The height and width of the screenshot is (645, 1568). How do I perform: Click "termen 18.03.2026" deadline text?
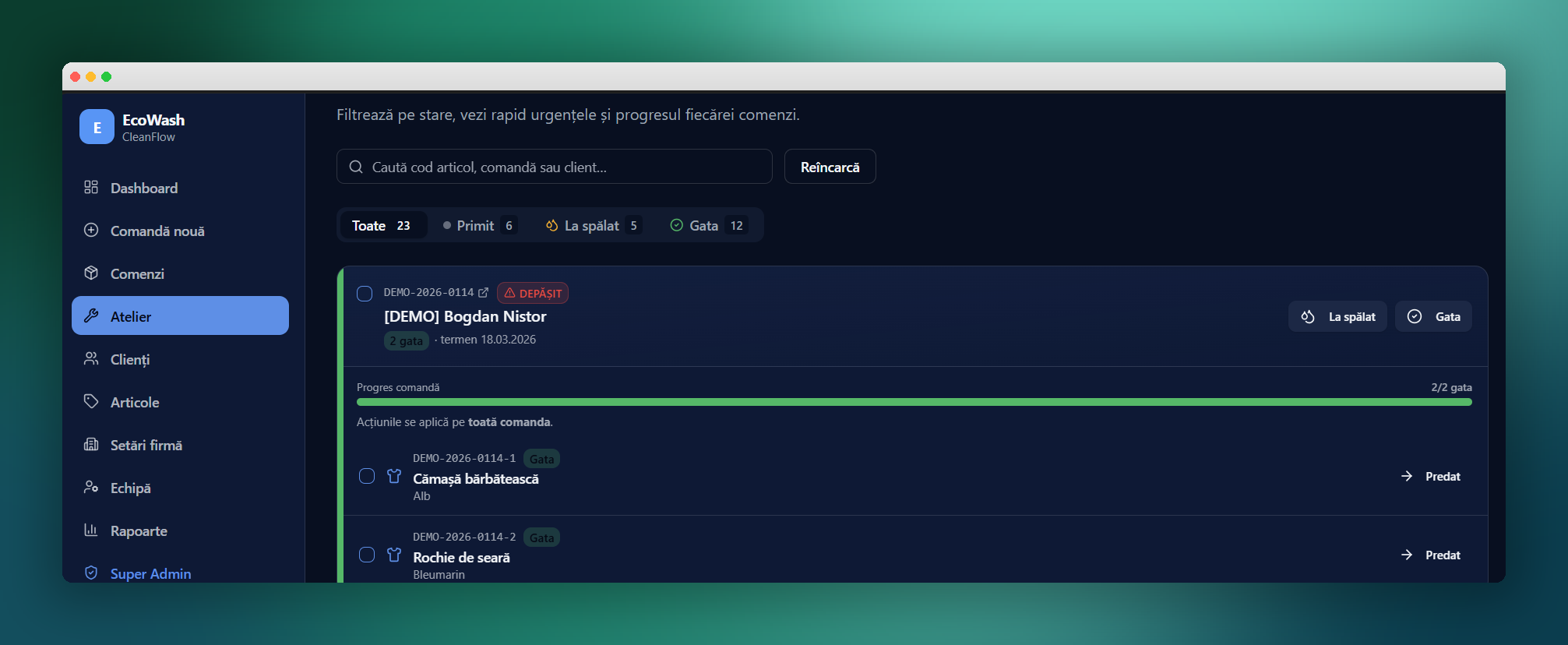pyautogui.click(x=488, y=340)
